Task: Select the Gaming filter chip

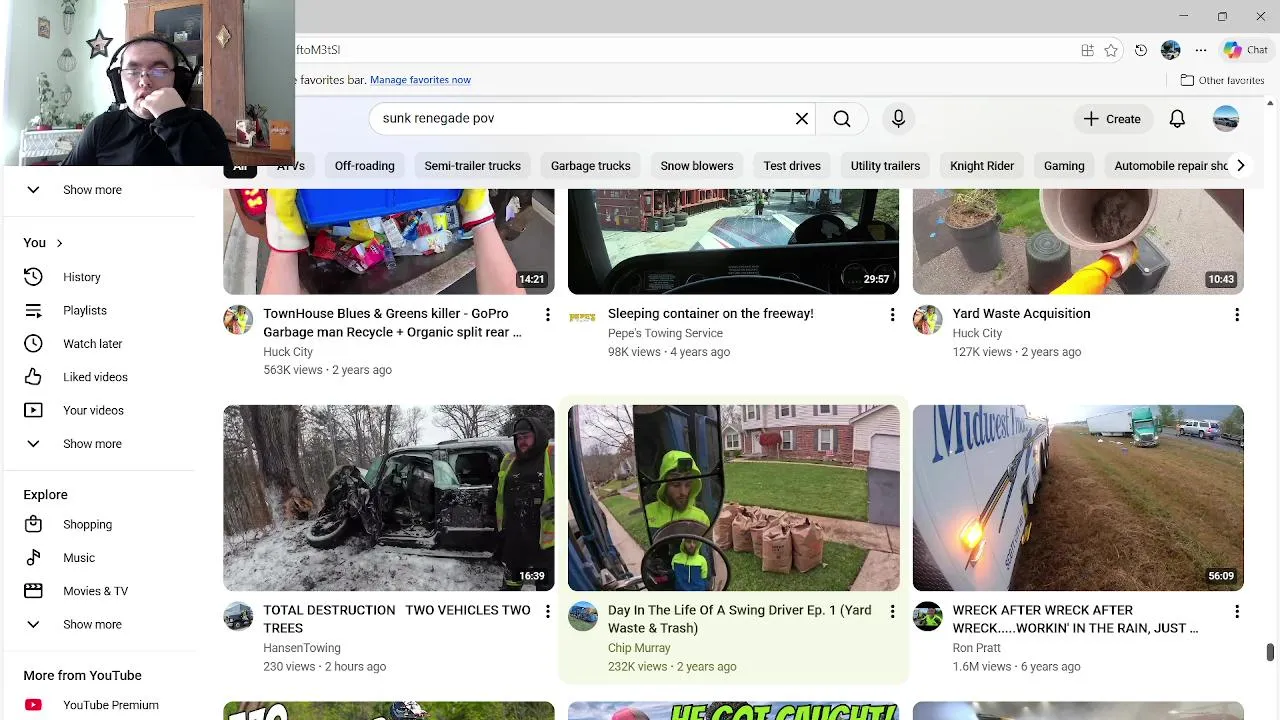Action: coord(1064,166)
